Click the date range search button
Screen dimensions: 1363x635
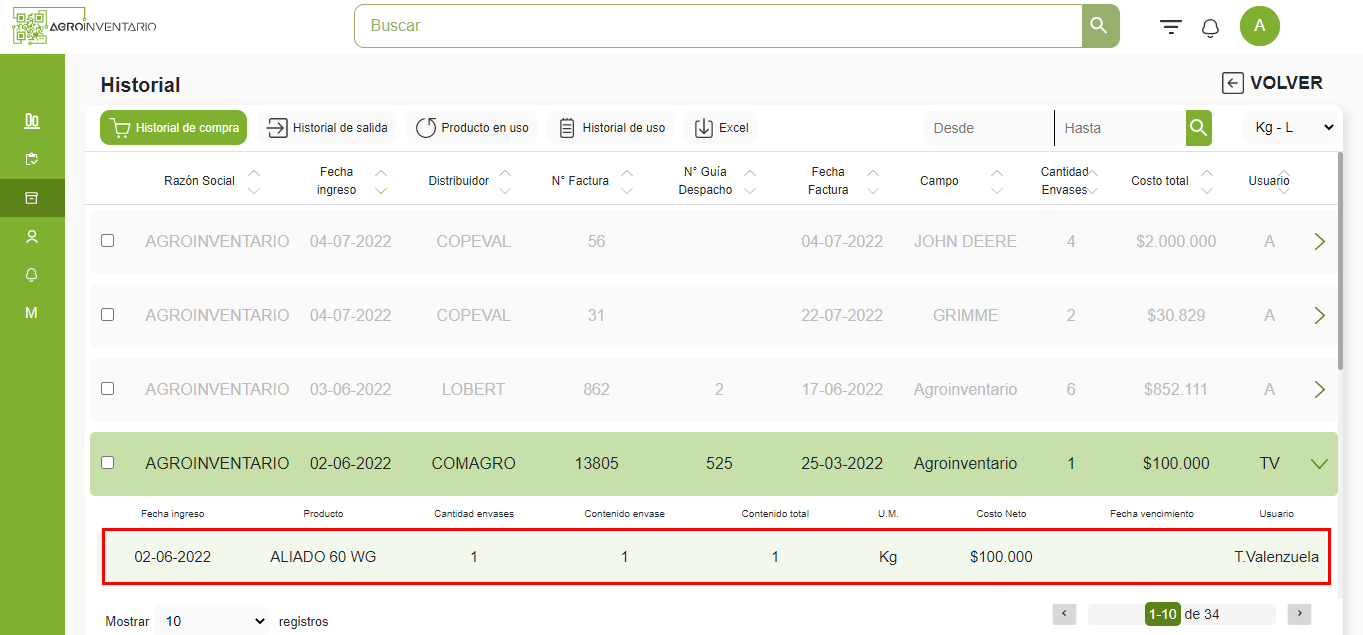coord(1198,128)
